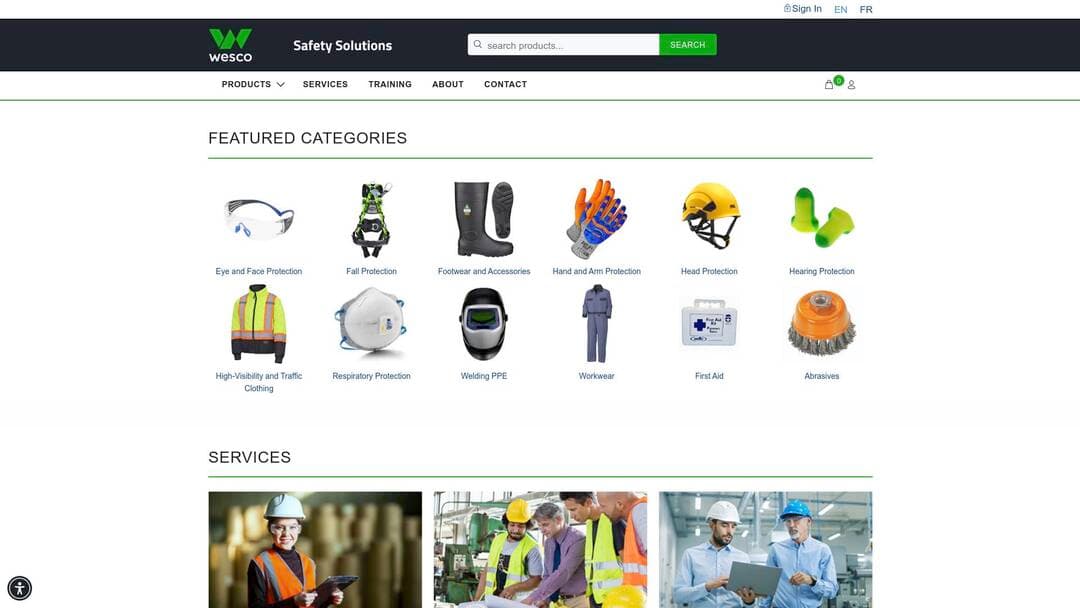1080x608 pixels.
Task: Select the Fall Protection harness icon
Action: pyautogui.click(x=371, y=215)
